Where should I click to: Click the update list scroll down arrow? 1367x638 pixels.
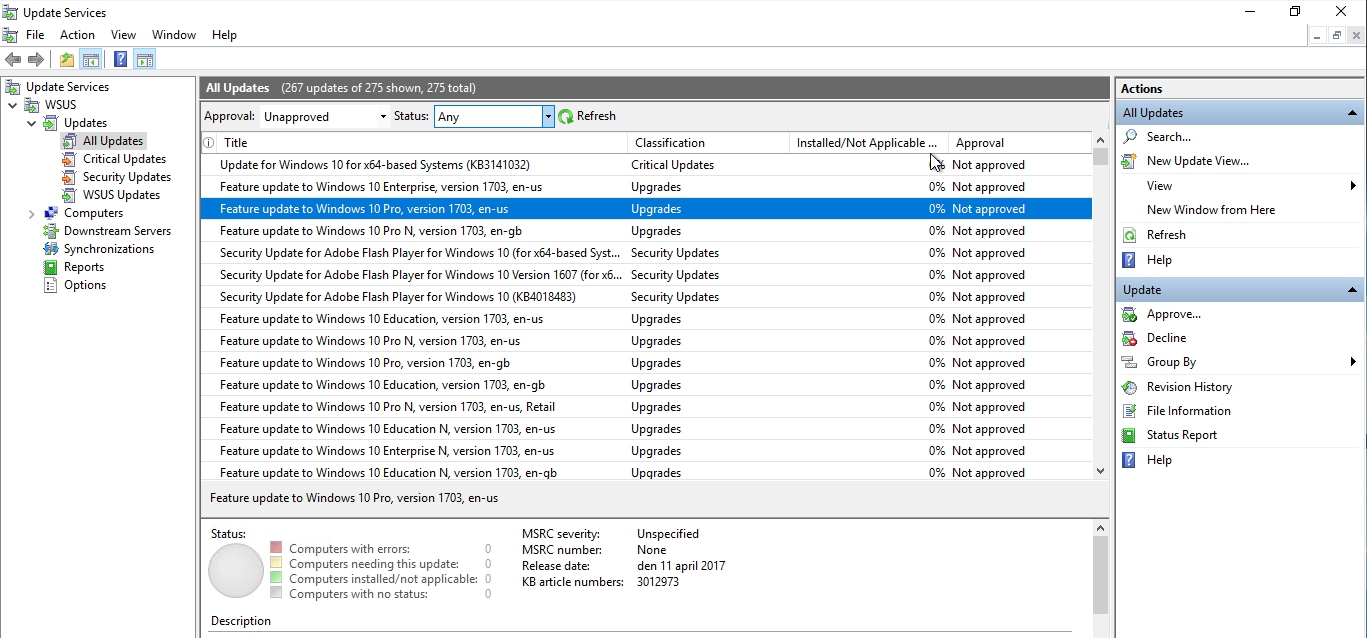(x=1100, y=471)
